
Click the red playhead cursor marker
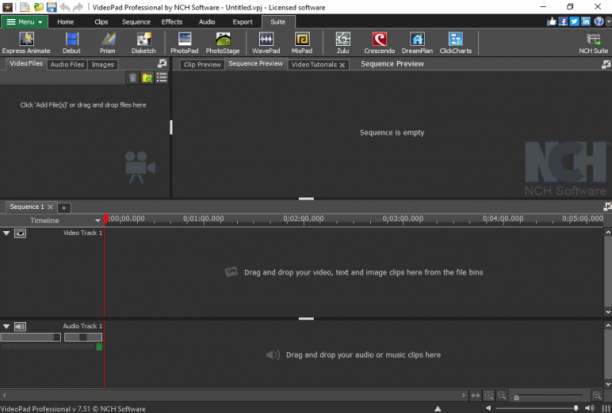(105, 219)
